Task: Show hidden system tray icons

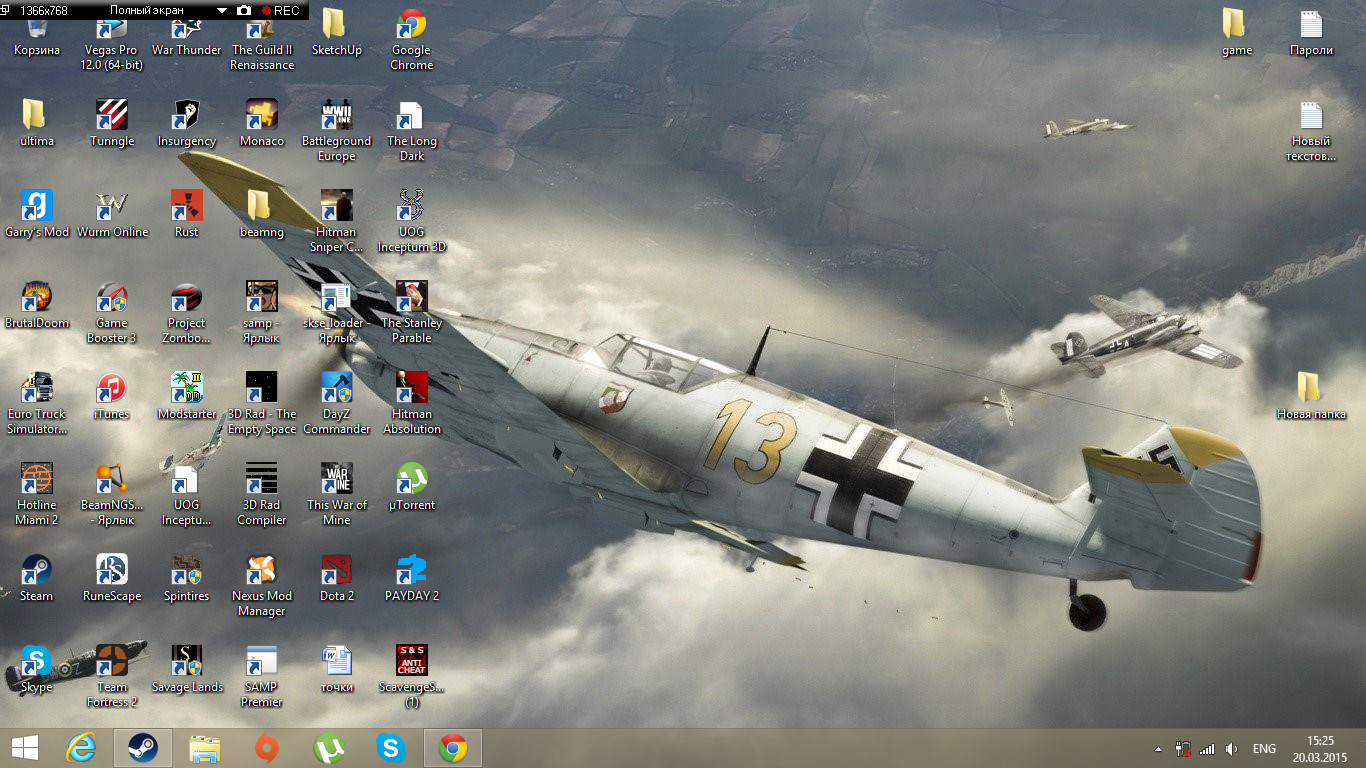Action: pyautogui.click(x=1159, y=748)
